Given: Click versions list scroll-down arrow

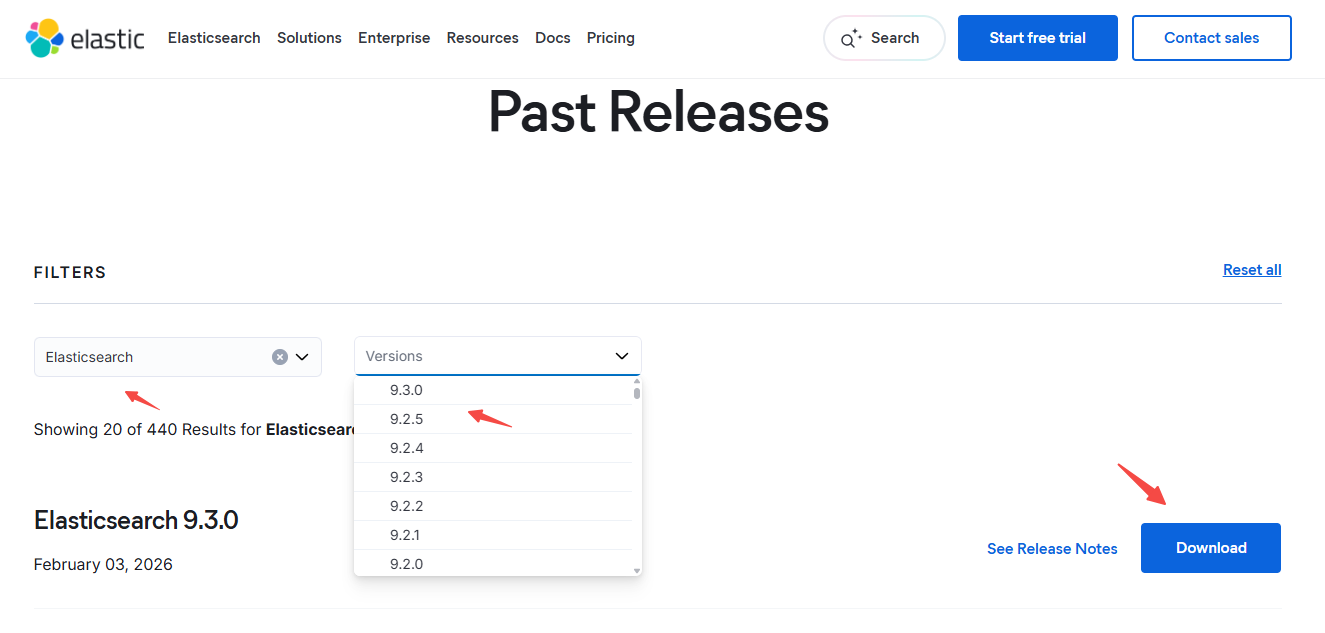Looking at the screenshot, I should pos(637,571).
